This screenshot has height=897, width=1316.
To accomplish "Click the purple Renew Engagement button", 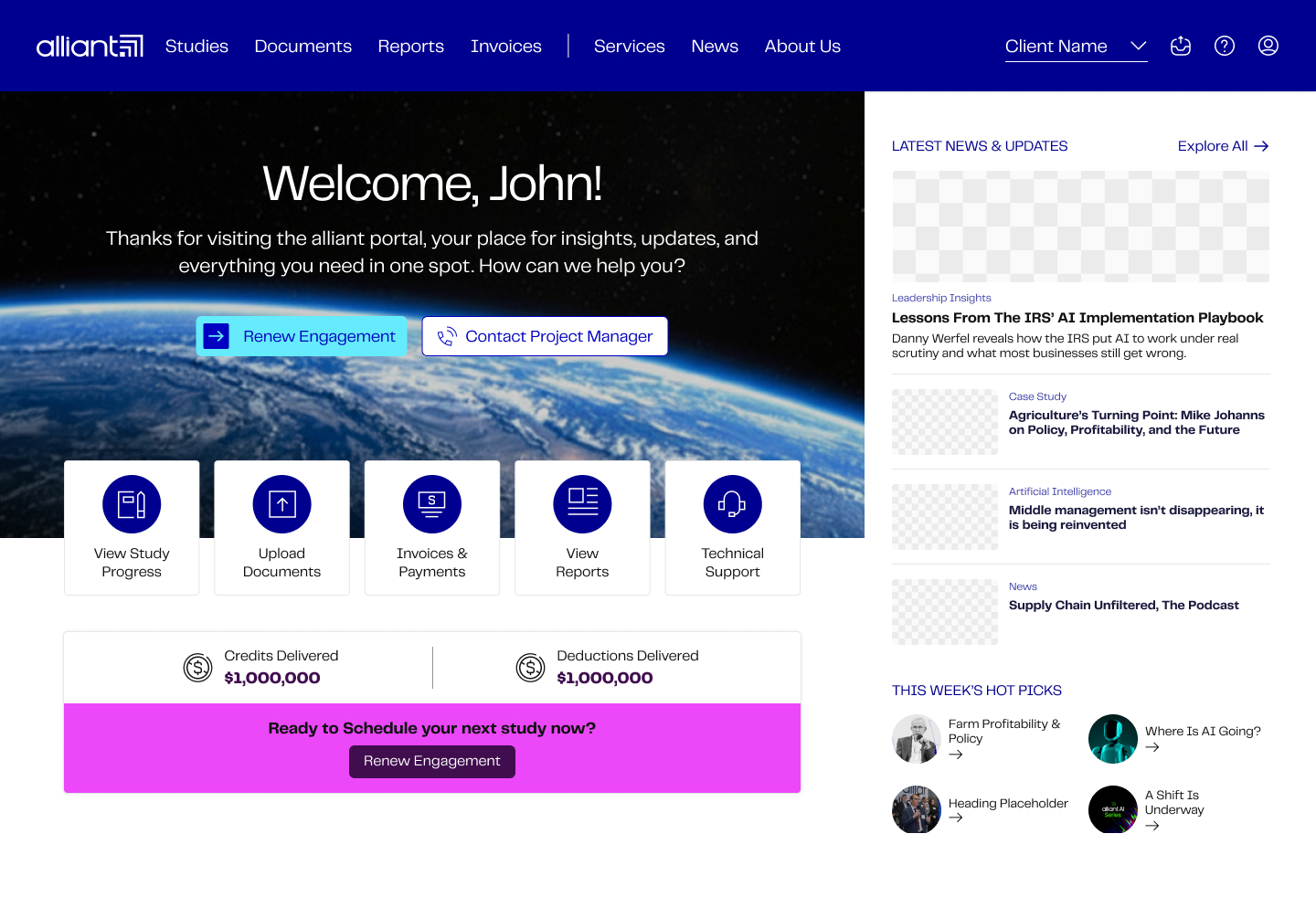I will point(432,762).
